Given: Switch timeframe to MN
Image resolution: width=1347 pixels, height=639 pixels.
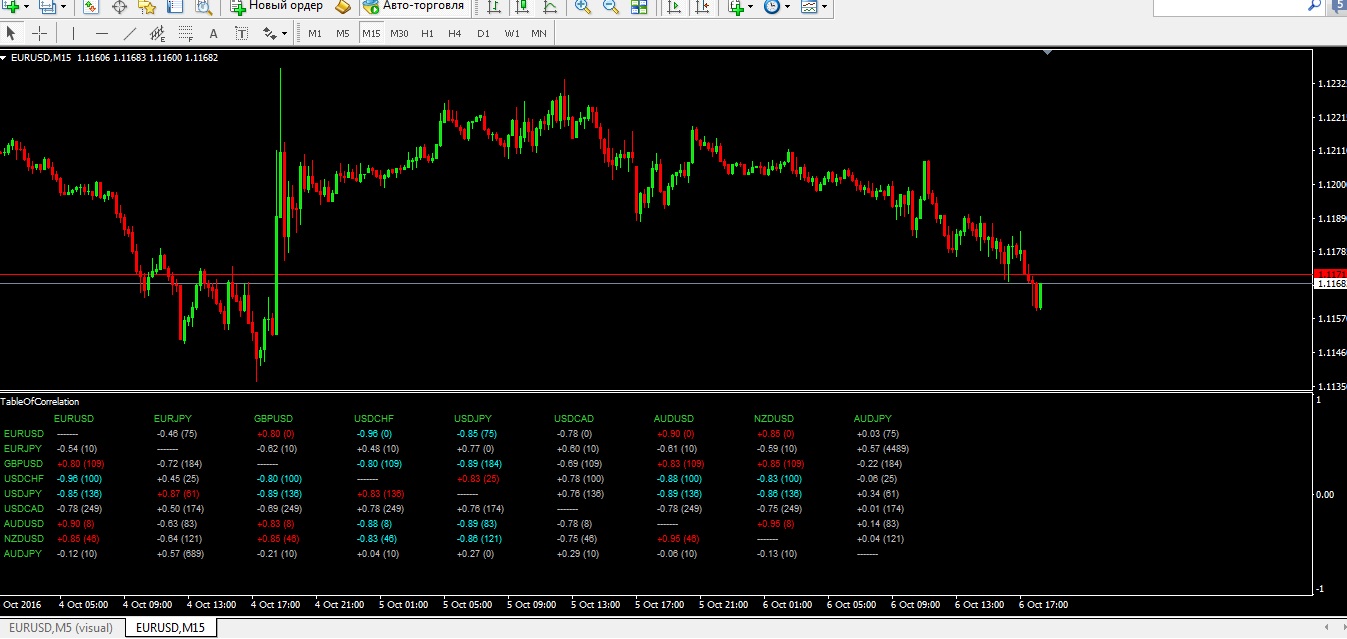Looking at the screenshot, I should click(x=539, y=33).
